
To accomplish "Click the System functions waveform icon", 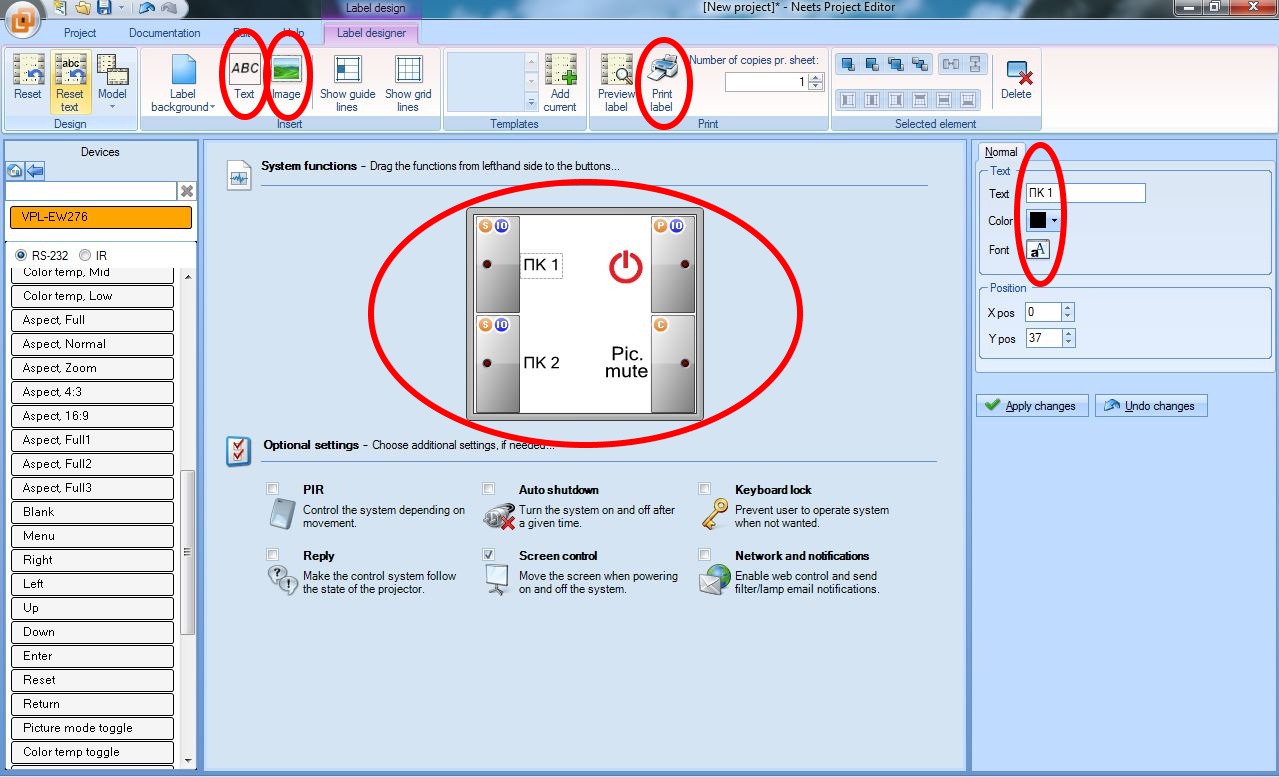I will (238, 175).
